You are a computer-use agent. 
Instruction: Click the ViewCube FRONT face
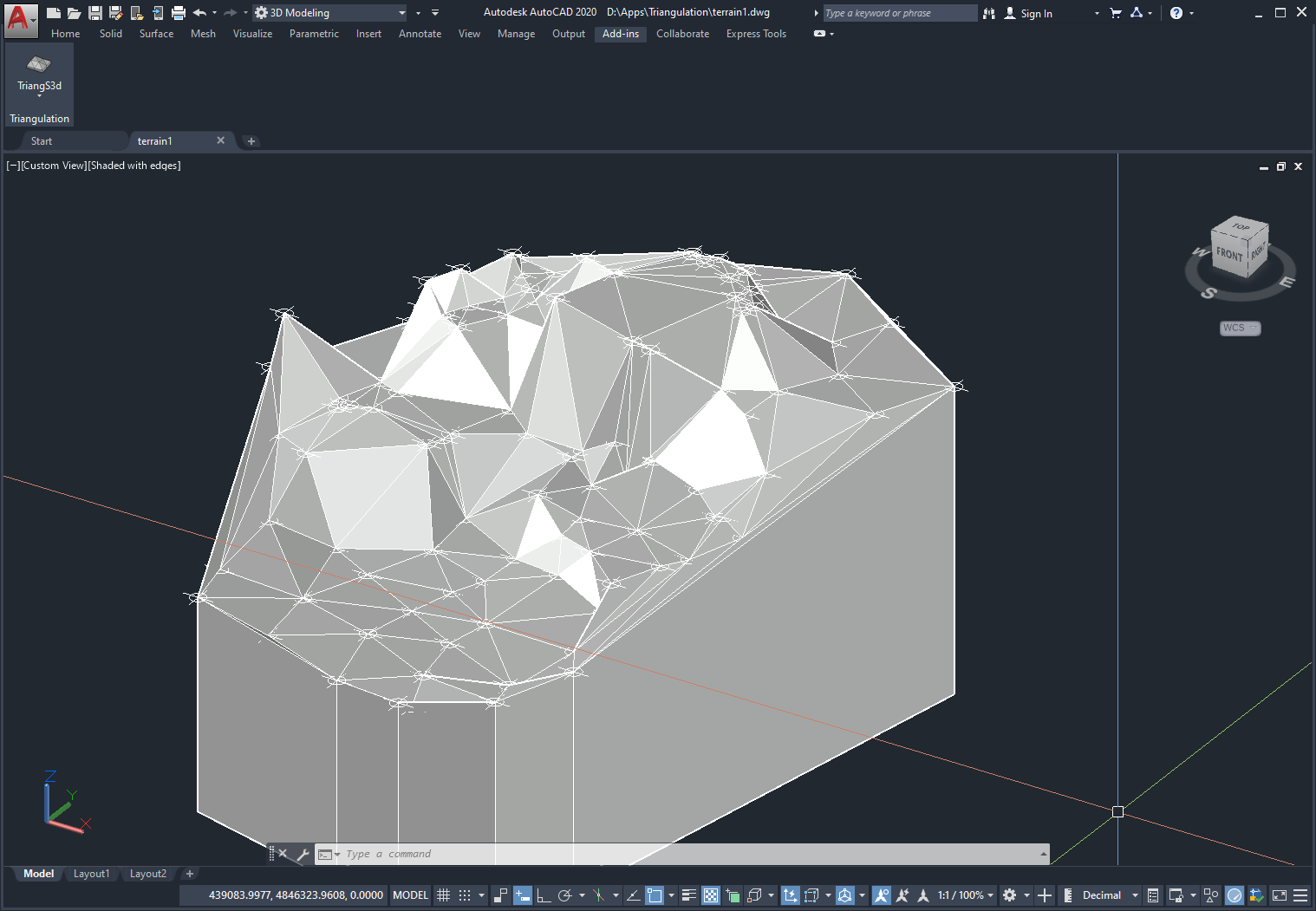click(x=1229, y=254)
